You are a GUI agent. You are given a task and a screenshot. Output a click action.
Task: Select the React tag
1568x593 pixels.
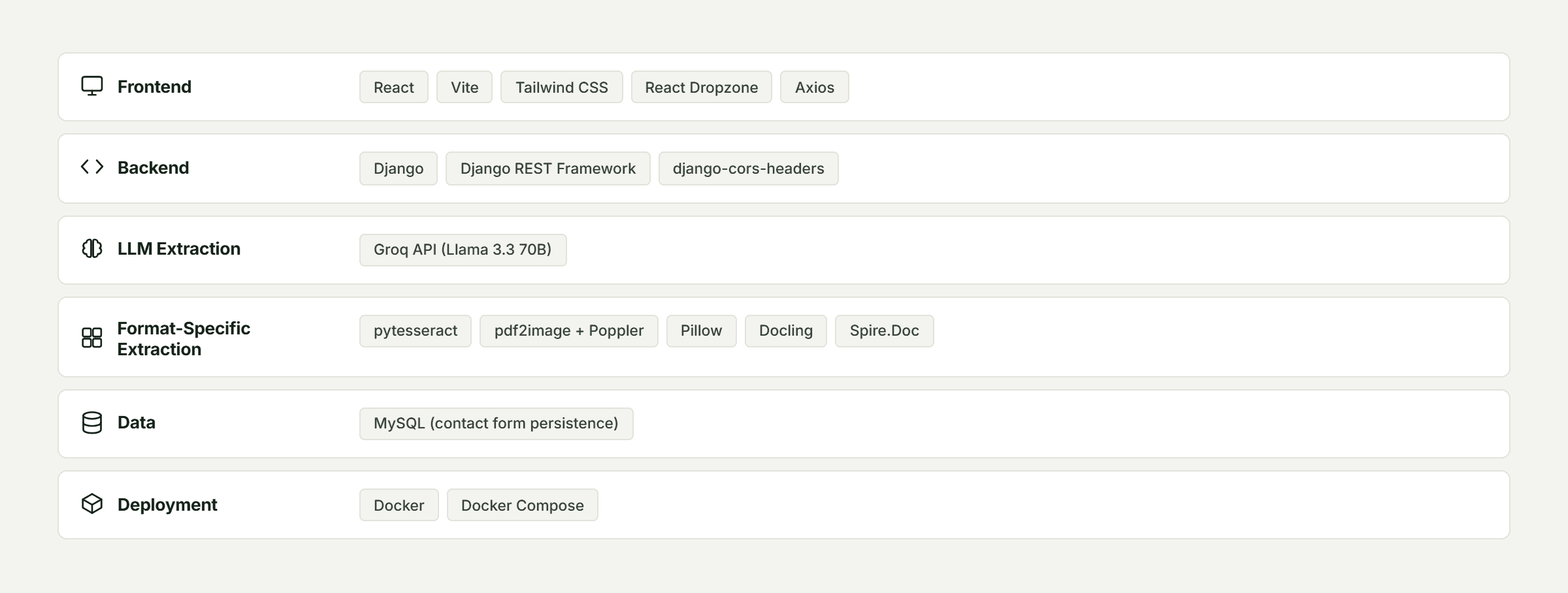(x=394, y=87)
